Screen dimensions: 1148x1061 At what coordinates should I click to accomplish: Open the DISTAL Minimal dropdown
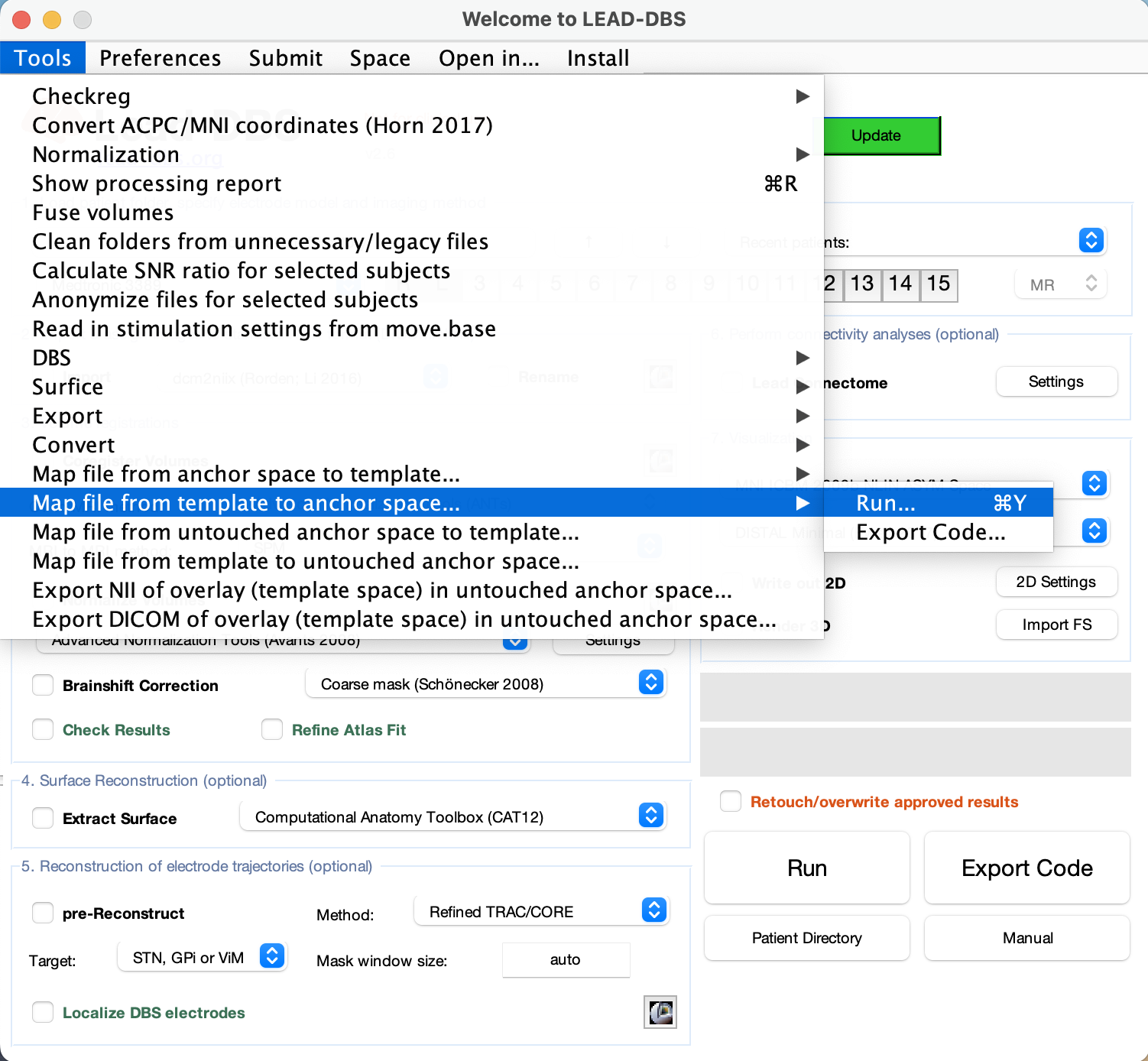pos(1094,530)
